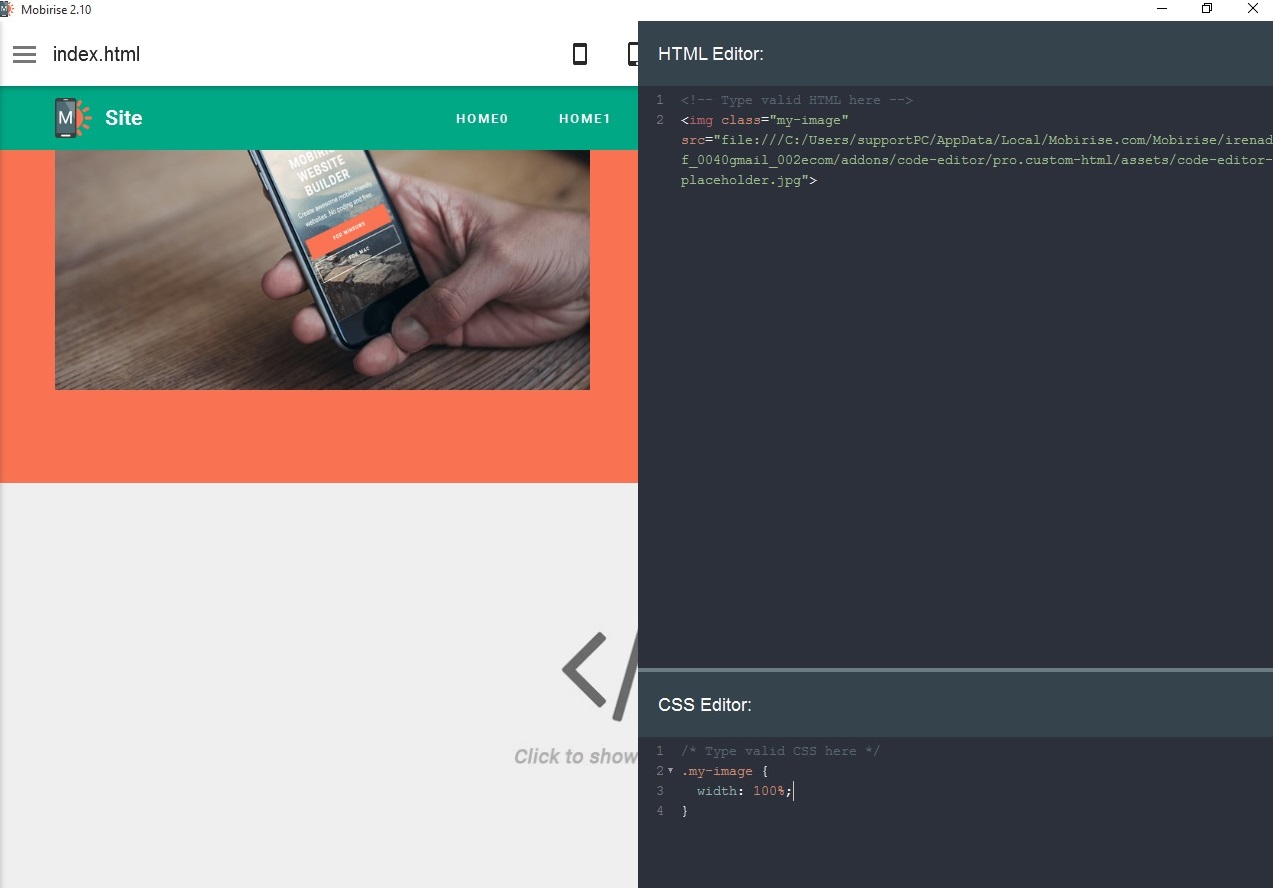The width and height of the screenshot is (1273, 888).
Task: Collapse the .my-image rule using the fold arrow
Action: [670, 771]
